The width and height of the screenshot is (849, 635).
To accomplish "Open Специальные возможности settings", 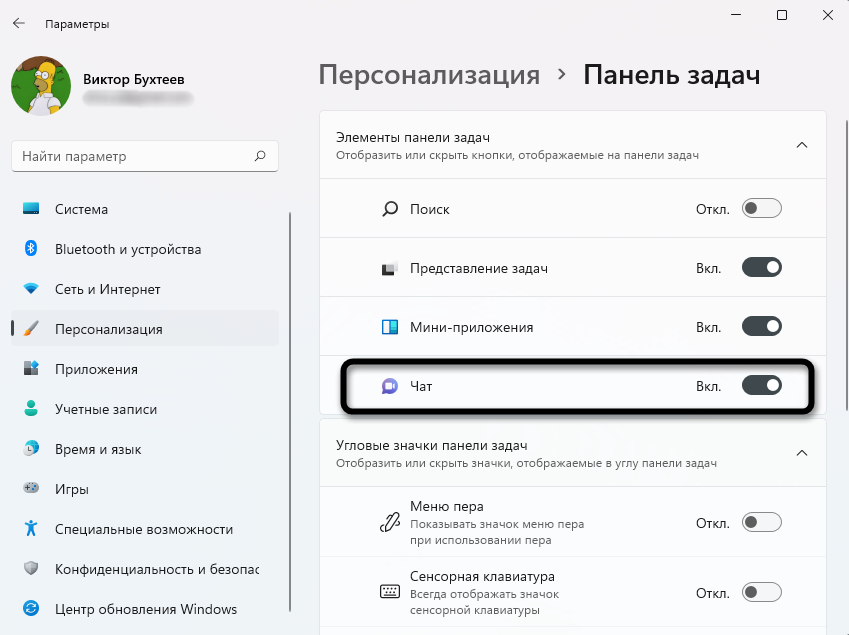I will [145, 529].
